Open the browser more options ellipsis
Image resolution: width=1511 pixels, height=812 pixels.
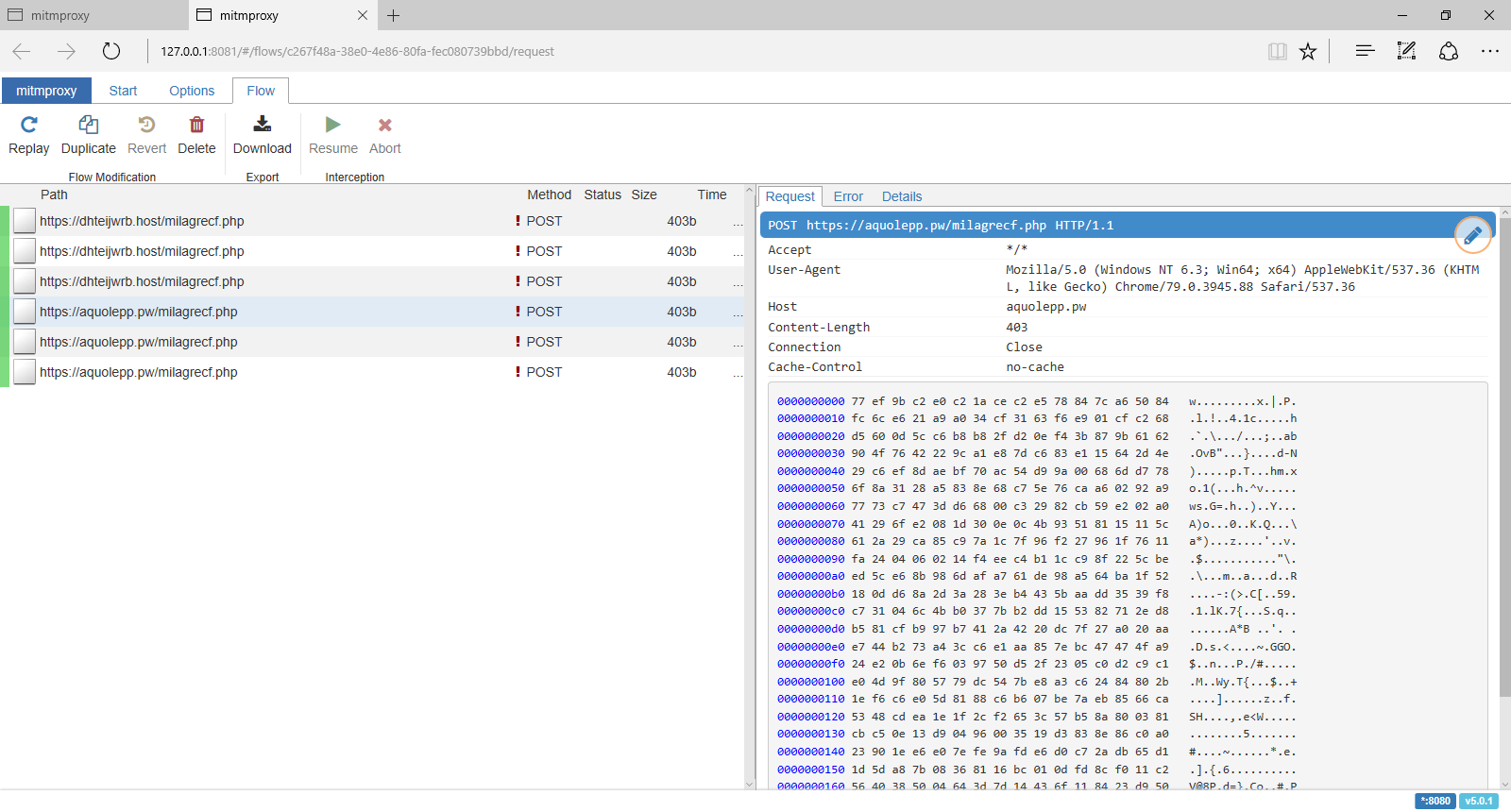pos(1490,51)
